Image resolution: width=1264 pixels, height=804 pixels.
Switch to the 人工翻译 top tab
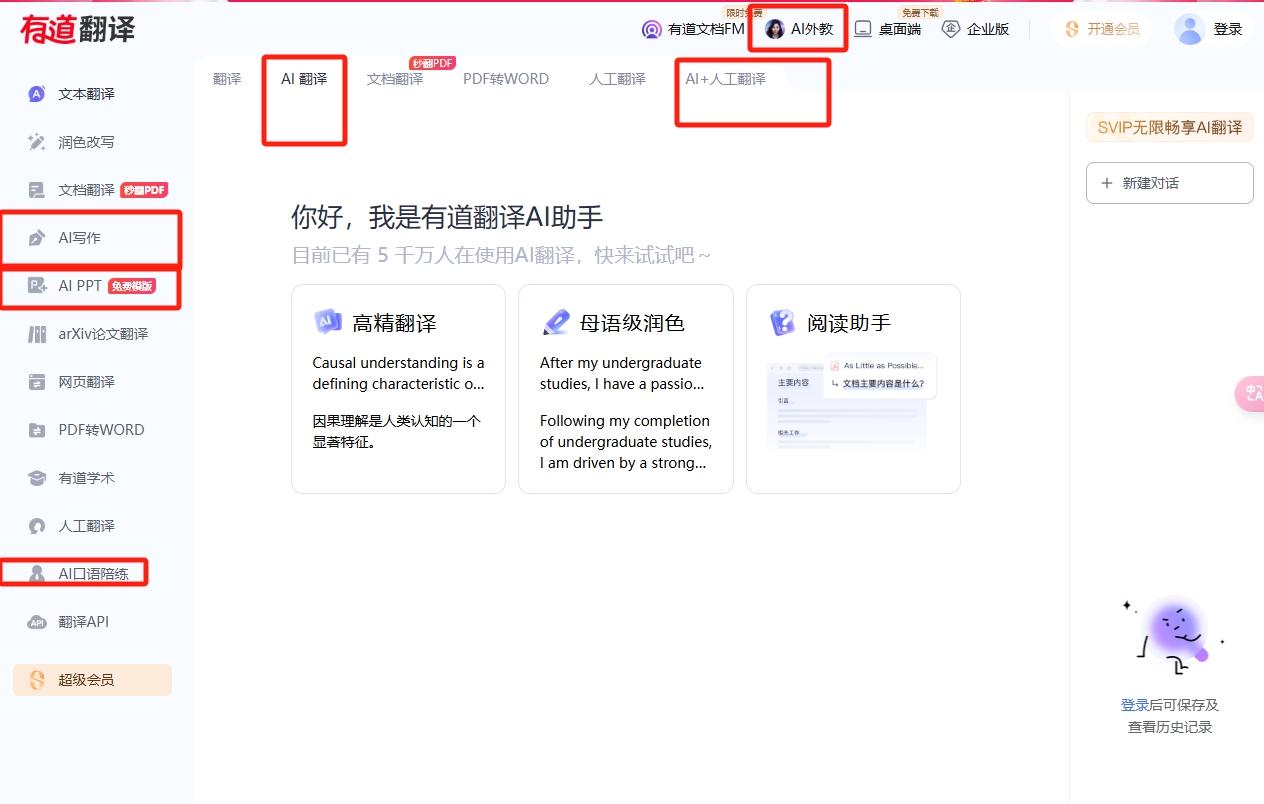coord(617,79)
